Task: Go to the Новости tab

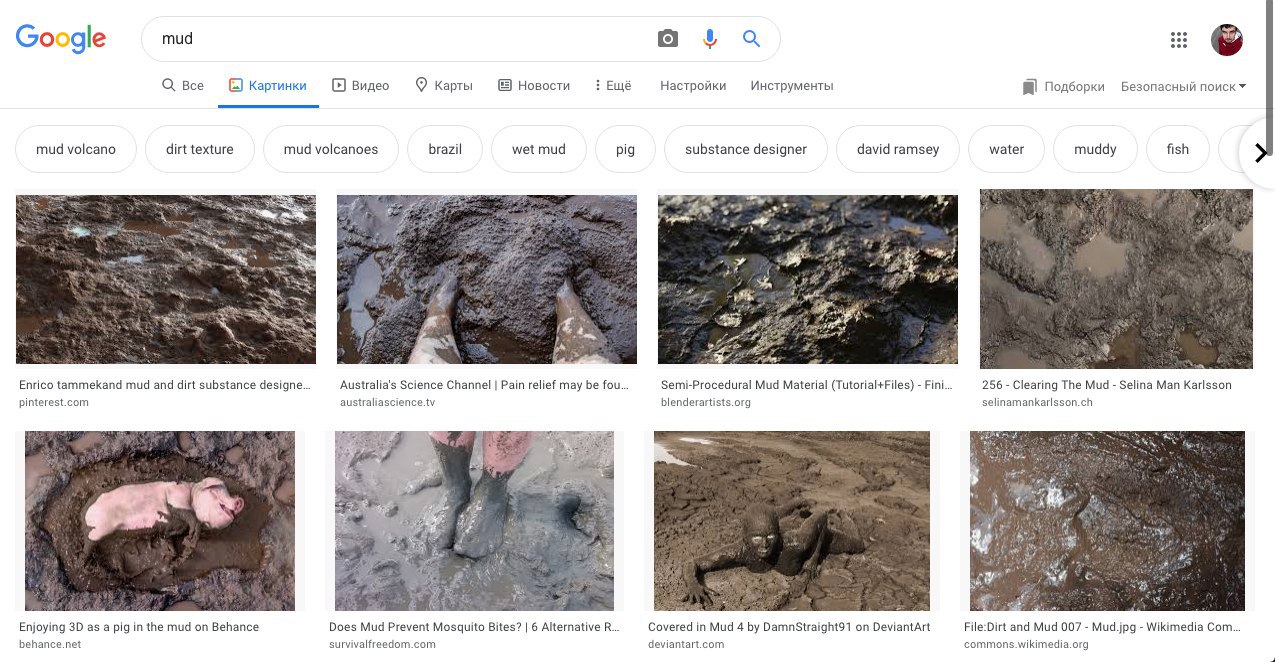Action: 534,86
